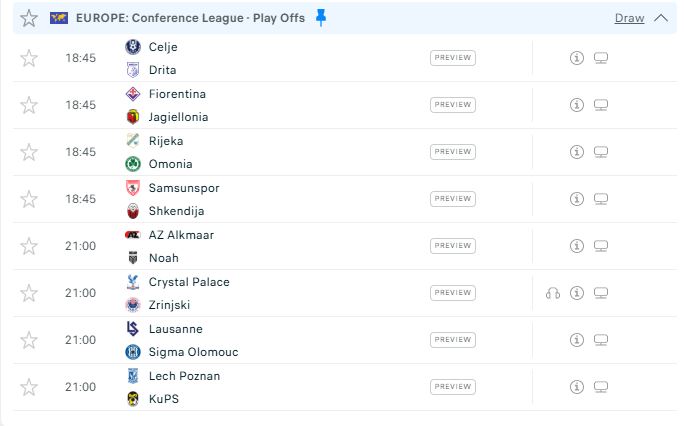
Task: Open audio commentary for Crystal Palace match
Action: [553, 293]
